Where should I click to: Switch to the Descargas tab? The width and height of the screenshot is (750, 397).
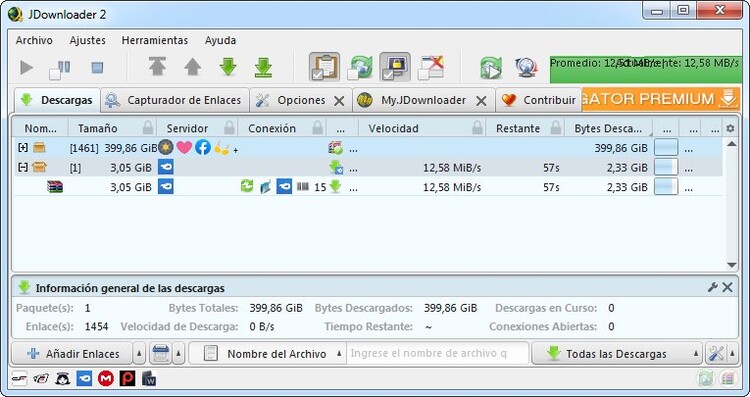tap(57, 100)
